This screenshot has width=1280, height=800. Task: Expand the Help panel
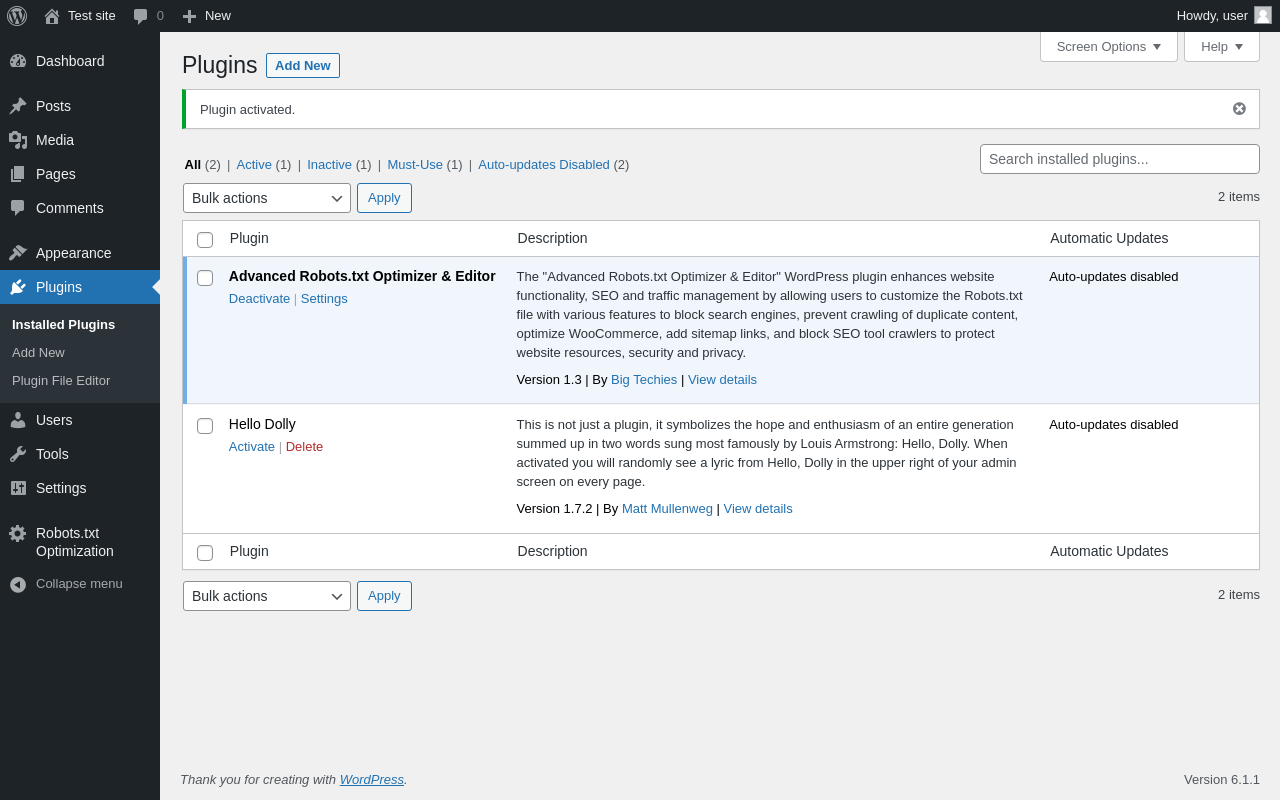1222,46
